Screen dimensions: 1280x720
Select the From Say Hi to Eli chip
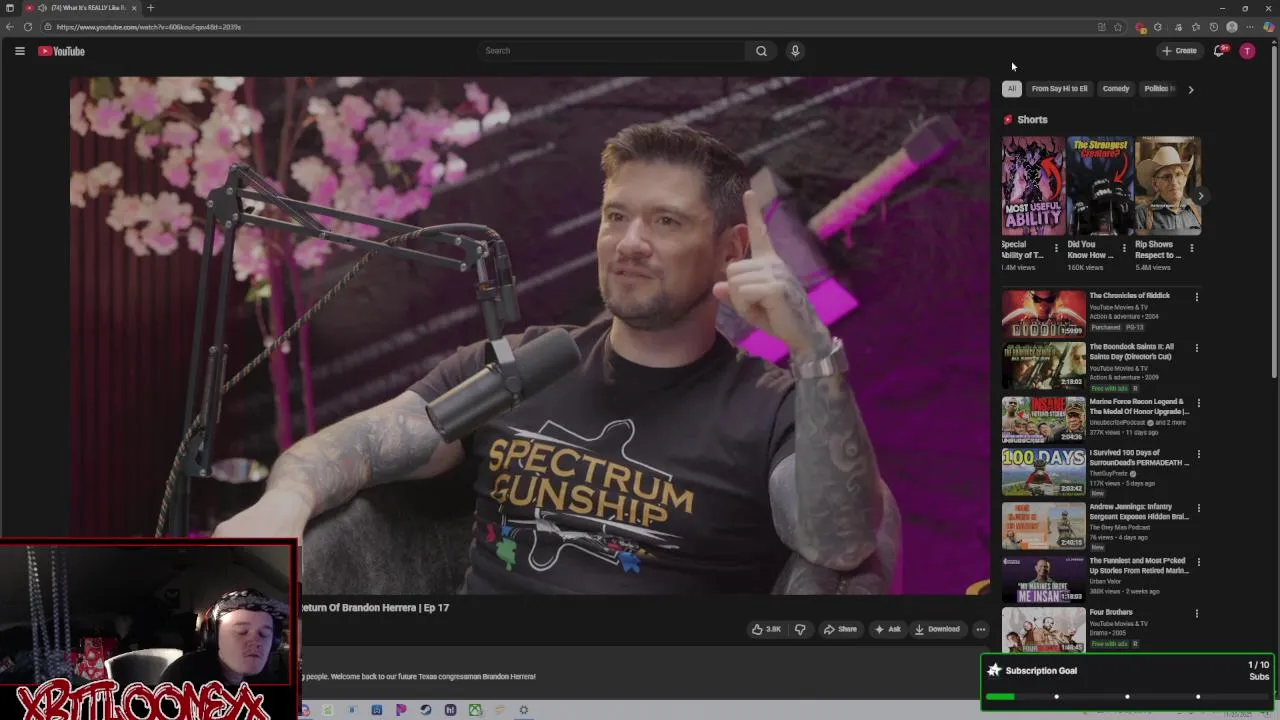[1059, 89]
